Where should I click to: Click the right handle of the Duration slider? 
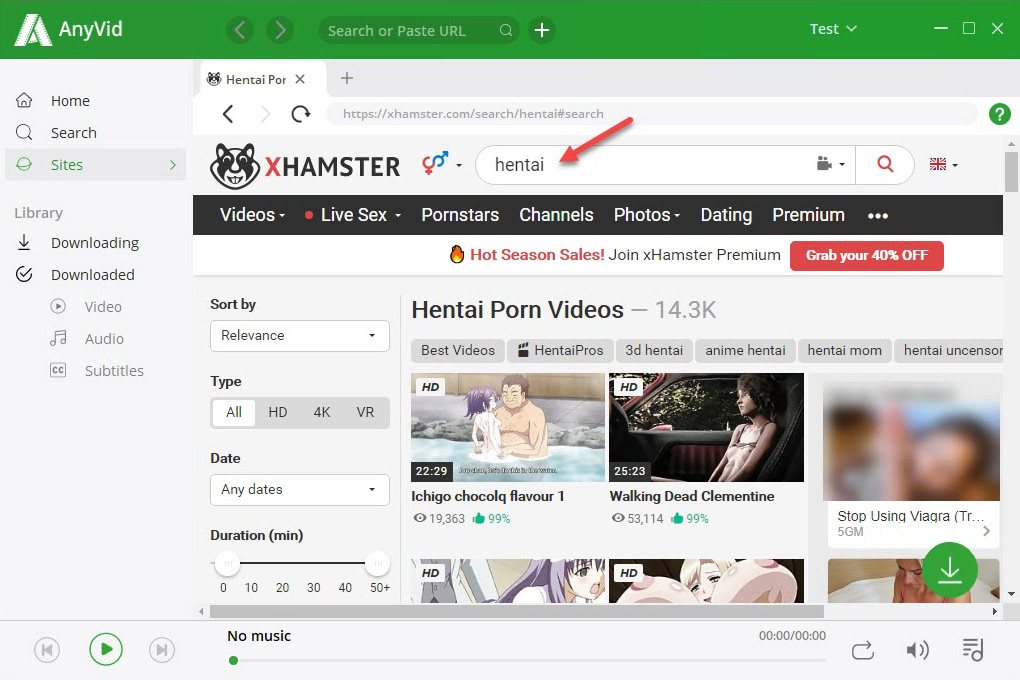tap(377, 563)
